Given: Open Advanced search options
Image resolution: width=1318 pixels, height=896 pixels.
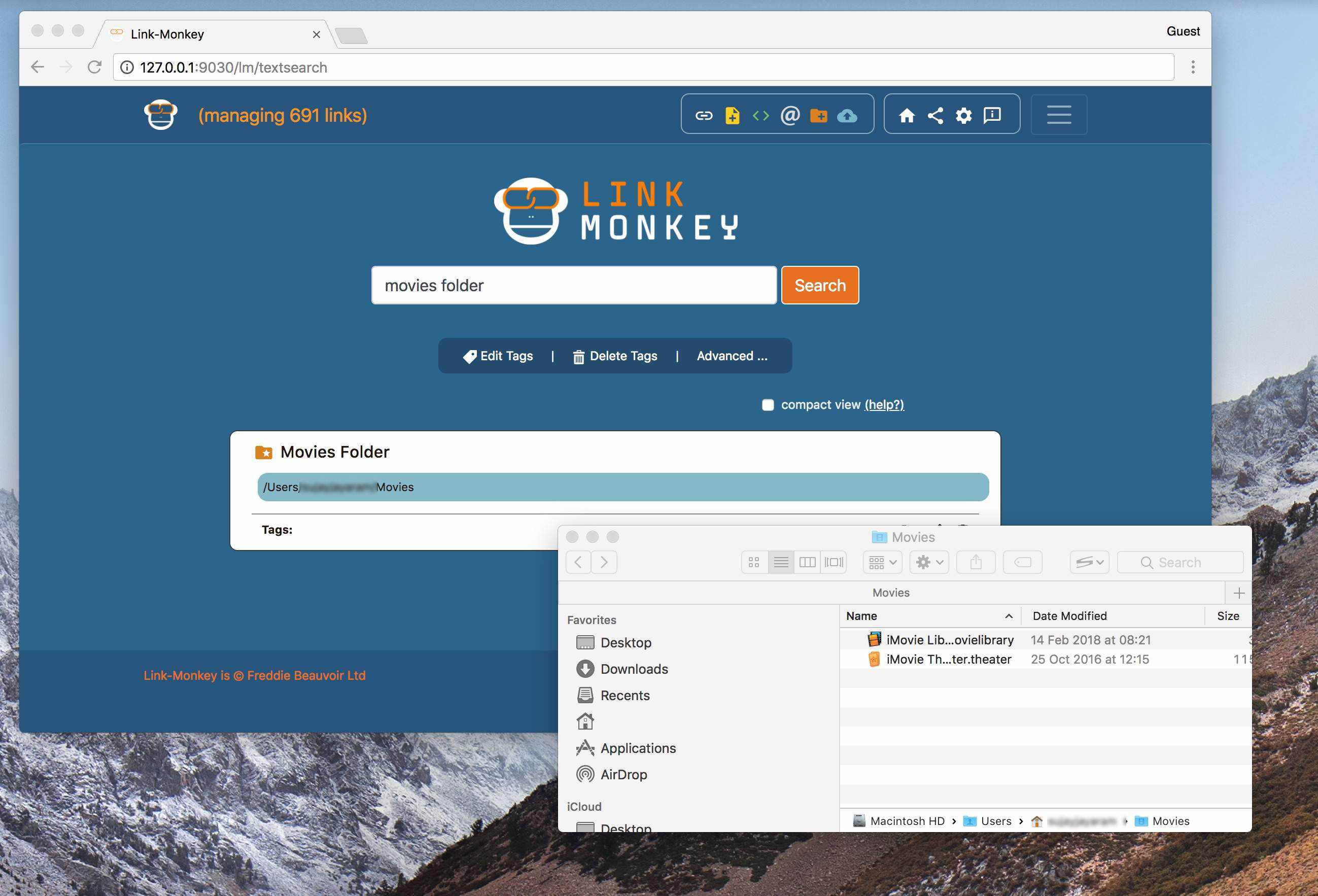Looking at the screenshot, I should pyautogui.click(x=732, y=356).
